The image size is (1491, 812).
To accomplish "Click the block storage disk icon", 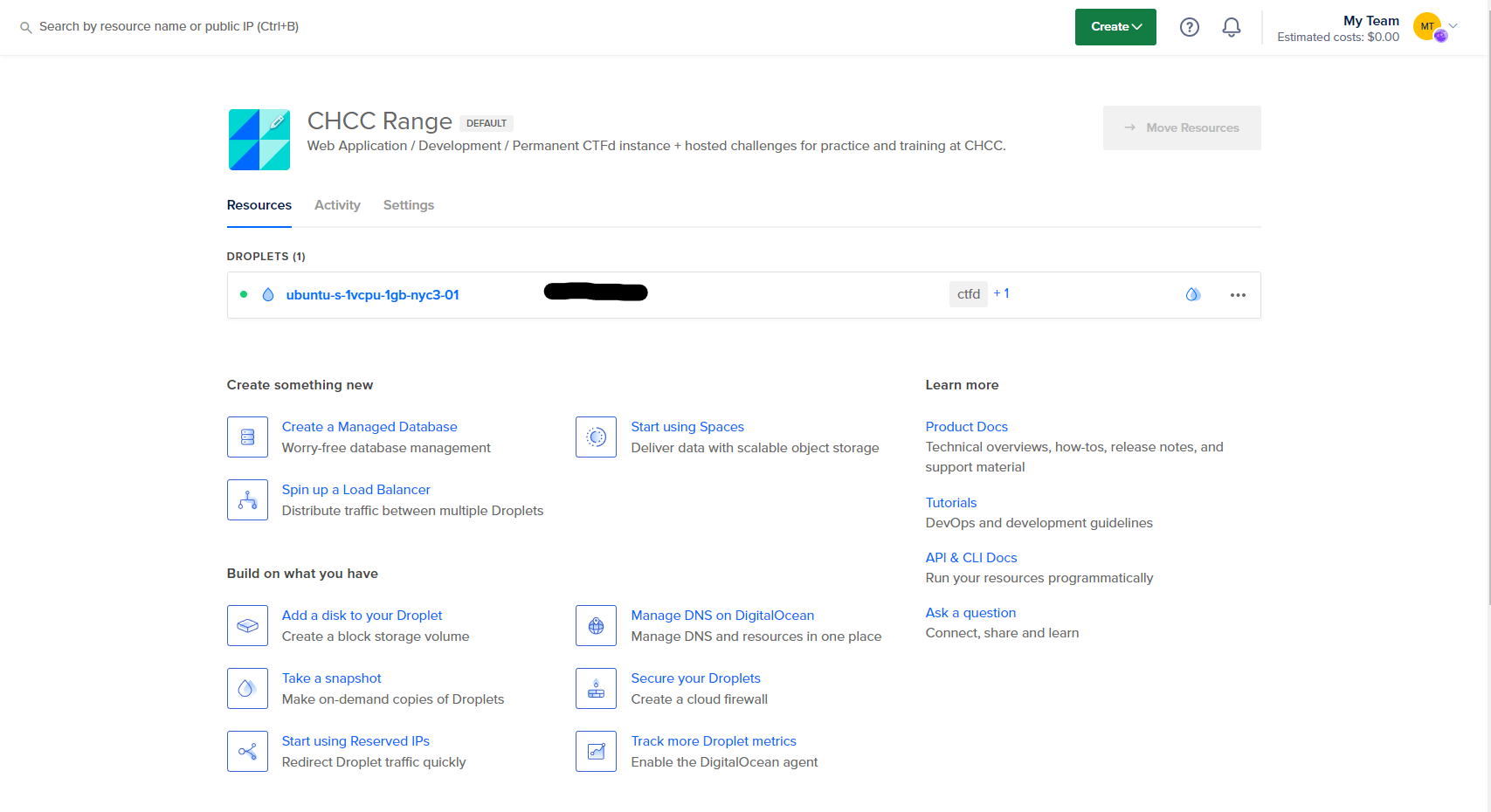I will coord(247,625).
